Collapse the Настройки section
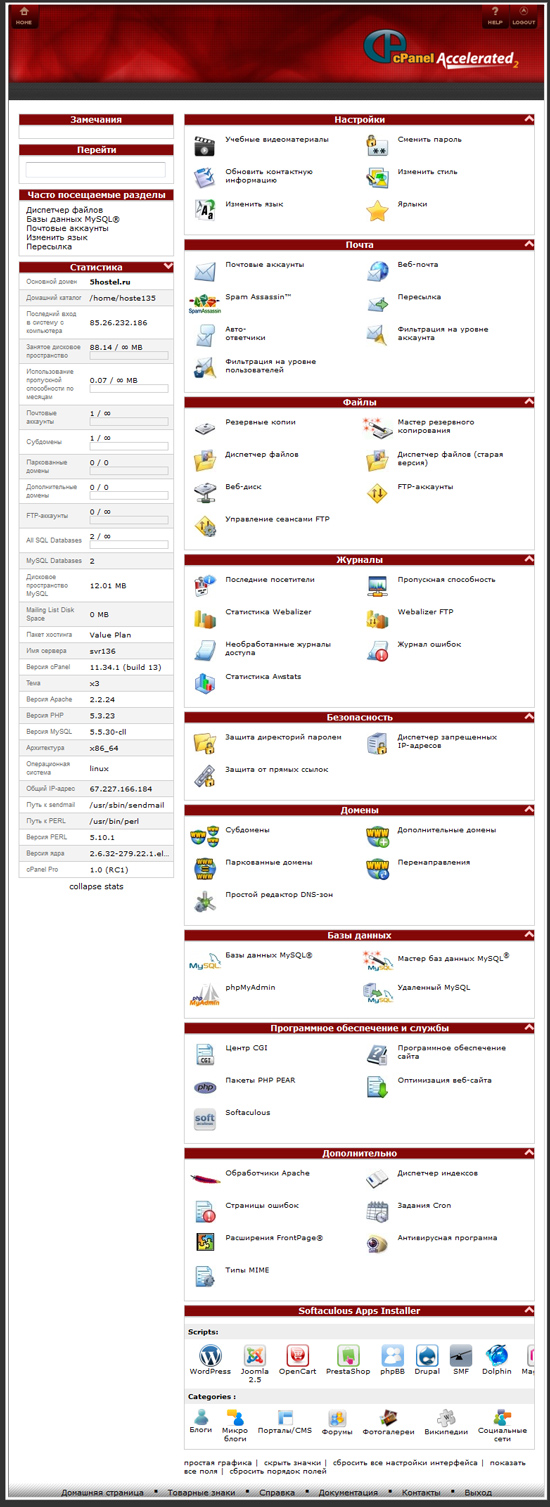This screenshot has height=1507, width=550. click(528, 119)
